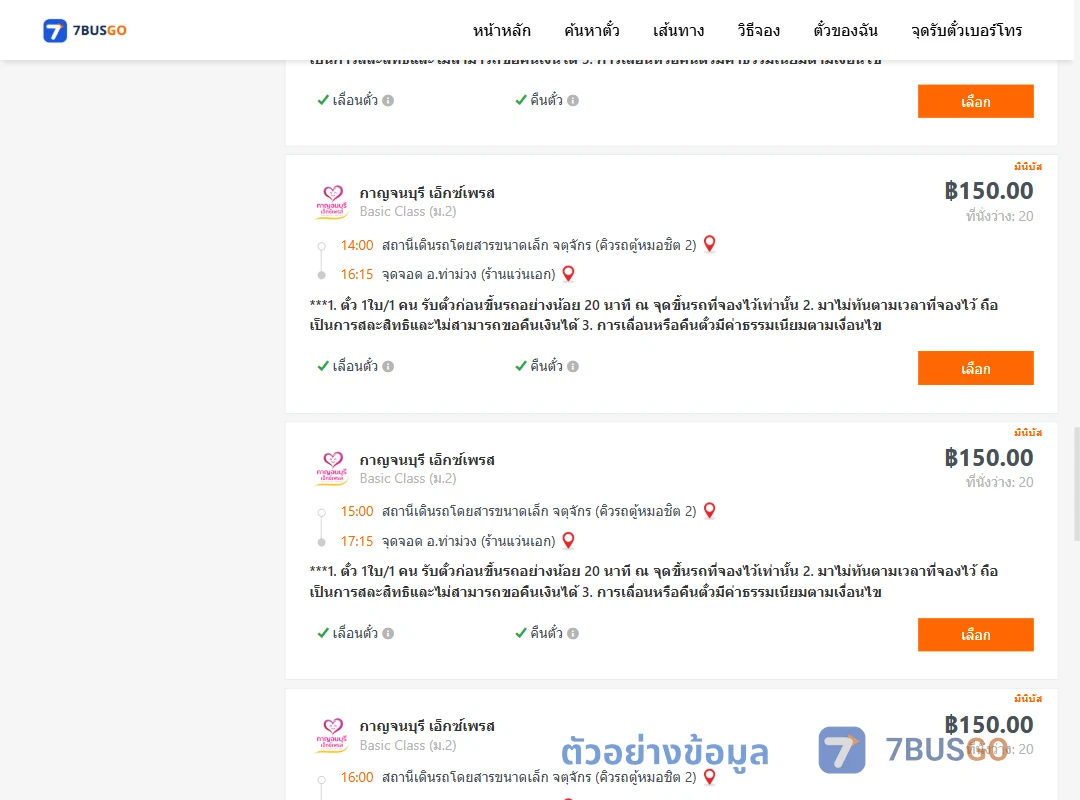Click มินิบัส label above 15:00 trip

click(1028, 433)
